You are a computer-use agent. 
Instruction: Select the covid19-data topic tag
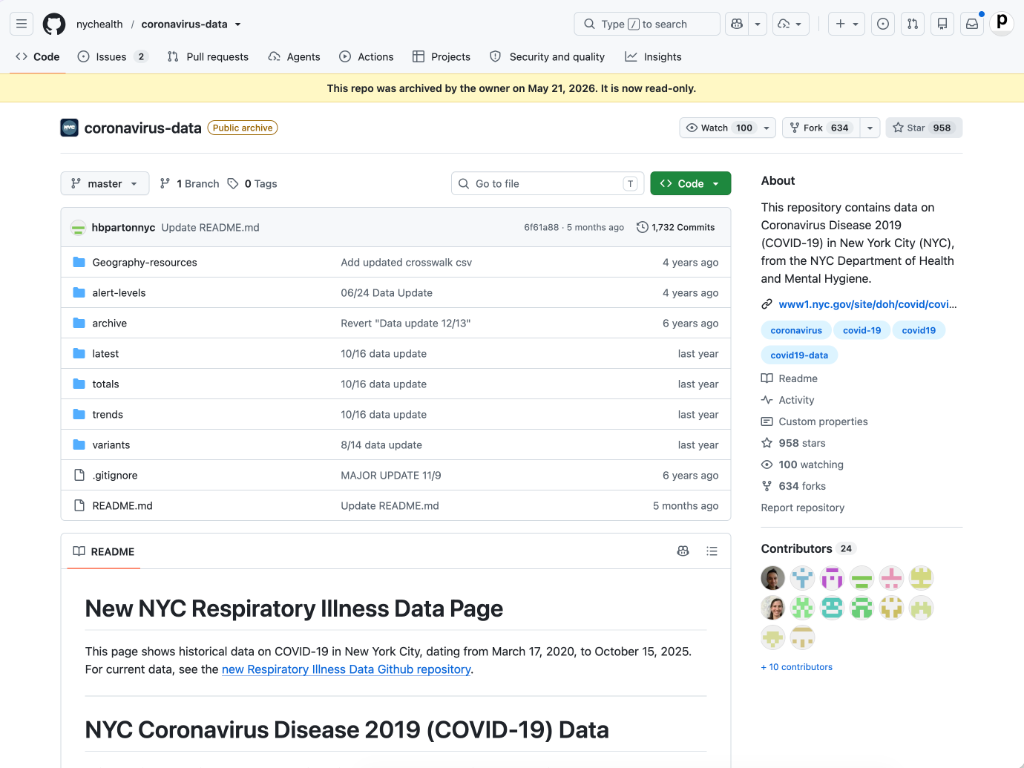click(x=799, y=355)
